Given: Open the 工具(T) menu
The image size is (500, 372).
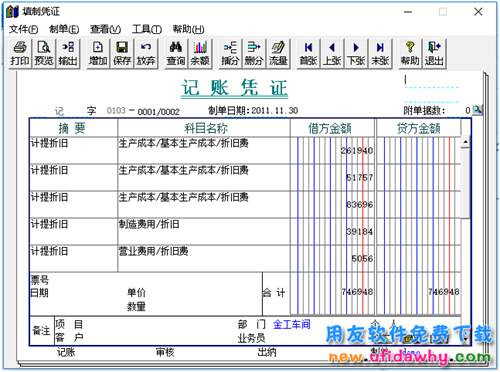Looking at the screenshot, I should [x=147, y=29].
